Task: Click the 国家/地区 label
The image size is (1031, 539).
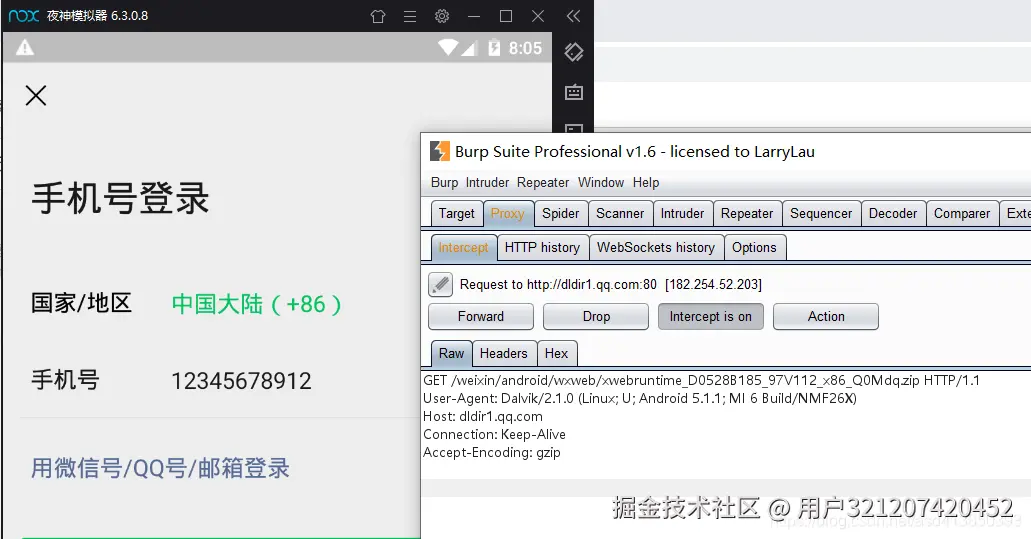Action: pos(82,303)
